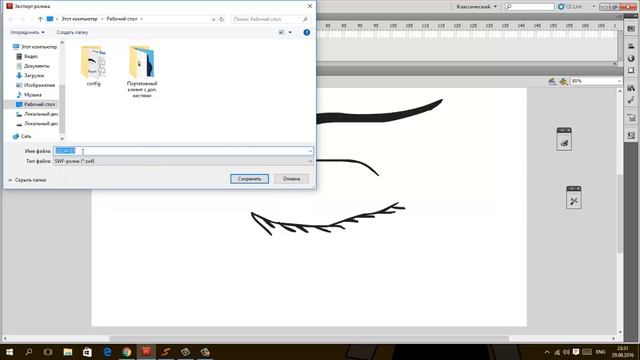The width and height of the screenshot is (640, 360).
Task: Open the Классический workspace dropdown
Action: click(x=476, y=7)
